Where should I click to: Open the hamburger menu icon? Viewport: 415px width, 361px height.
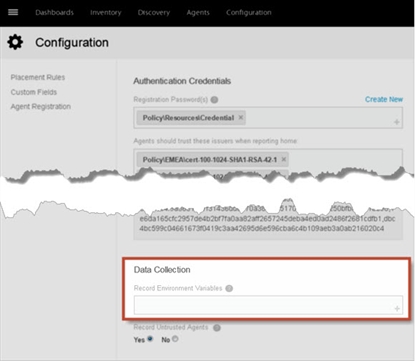click(x=13, y=12)
